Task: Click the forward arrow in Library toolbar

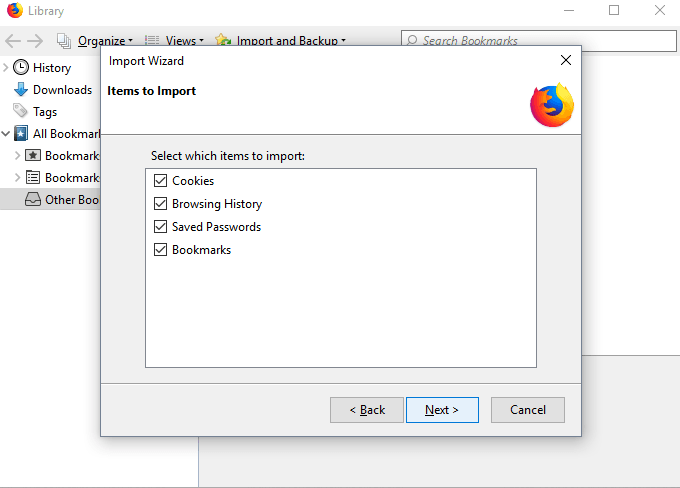Action: coord(35,41)
